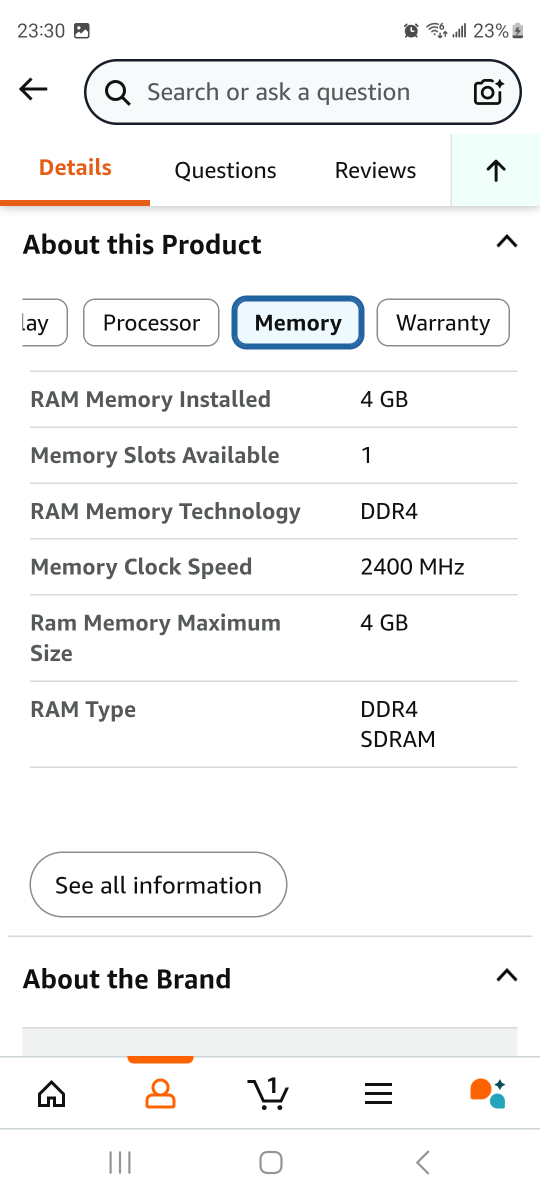Screen dimensions: 540x1200
Task: Jump to top with up arrow
Action: click(496, 171)
